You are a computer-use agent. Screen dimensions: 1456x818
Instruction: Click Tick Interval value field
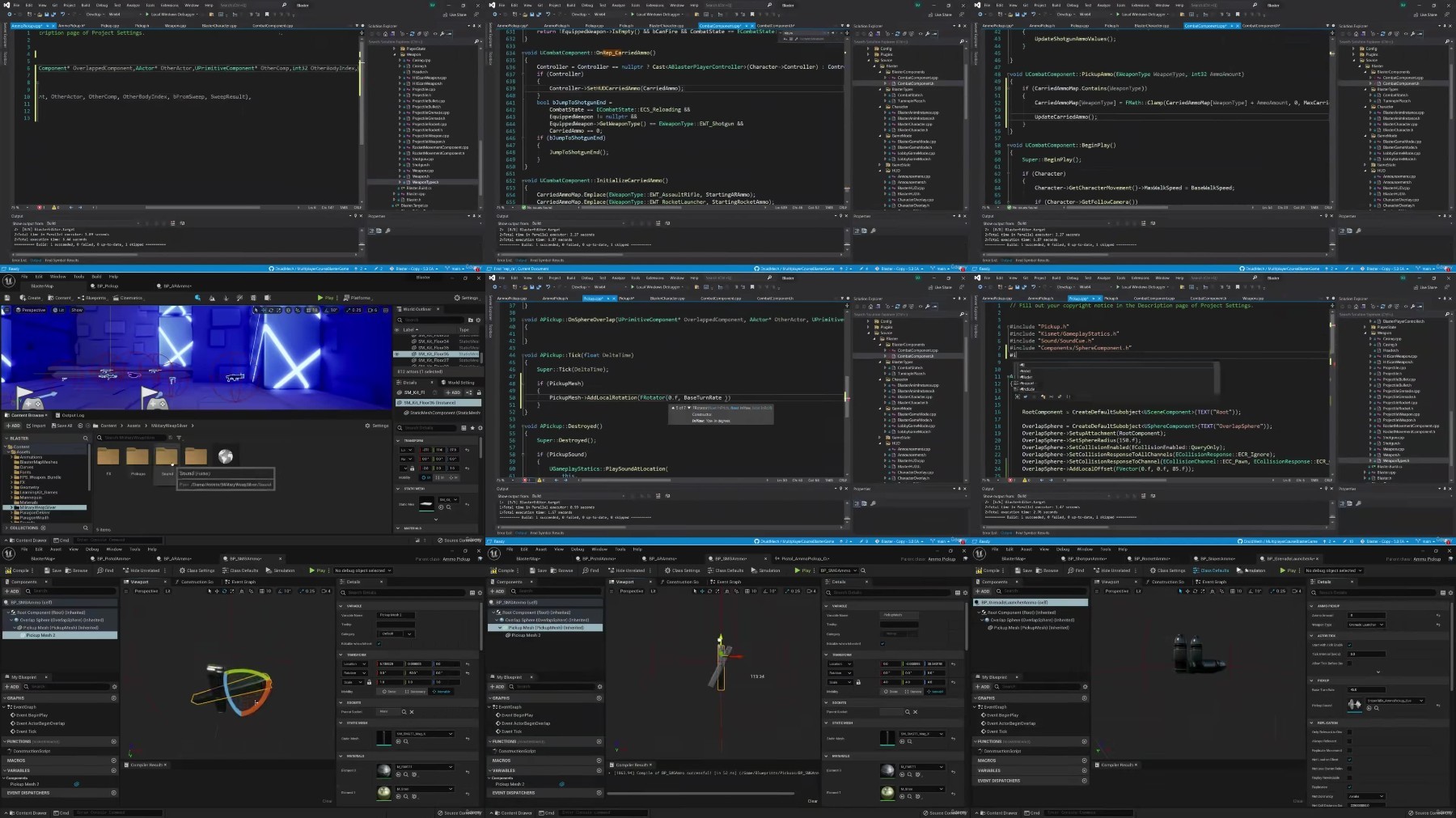point(1366,654)
